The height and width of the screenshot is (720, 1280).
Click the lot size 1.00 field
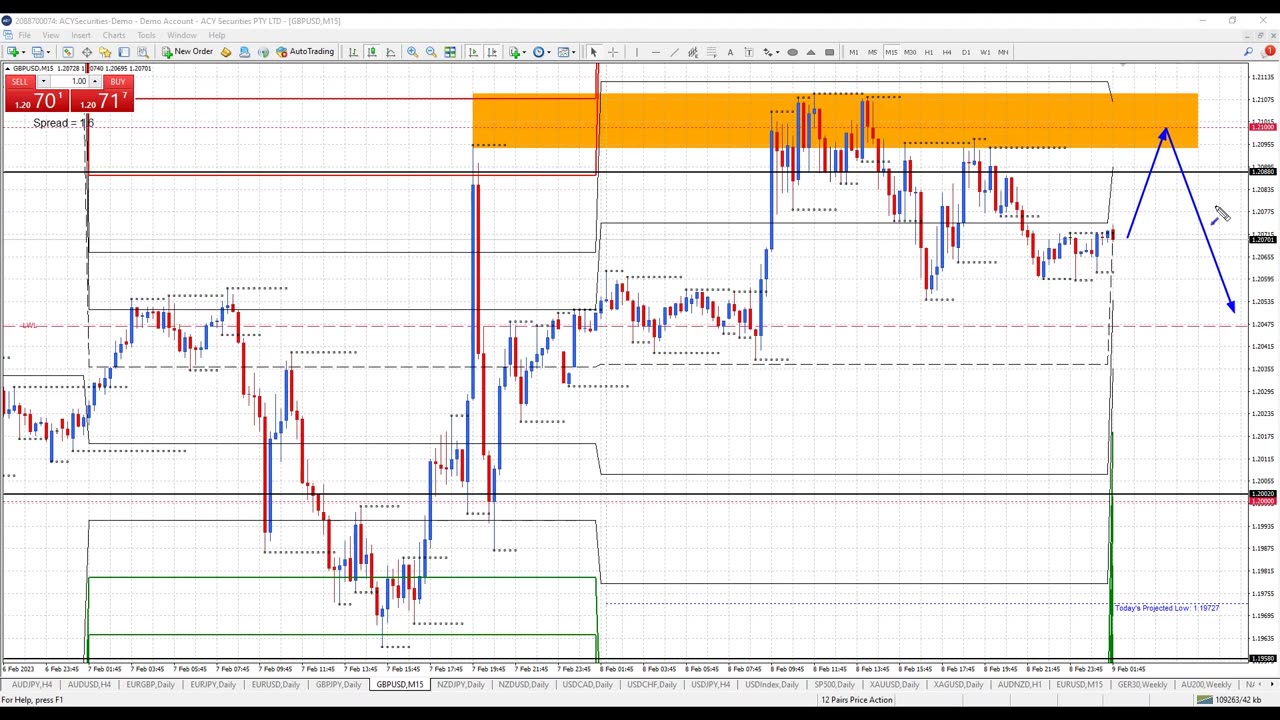(70, 81)
